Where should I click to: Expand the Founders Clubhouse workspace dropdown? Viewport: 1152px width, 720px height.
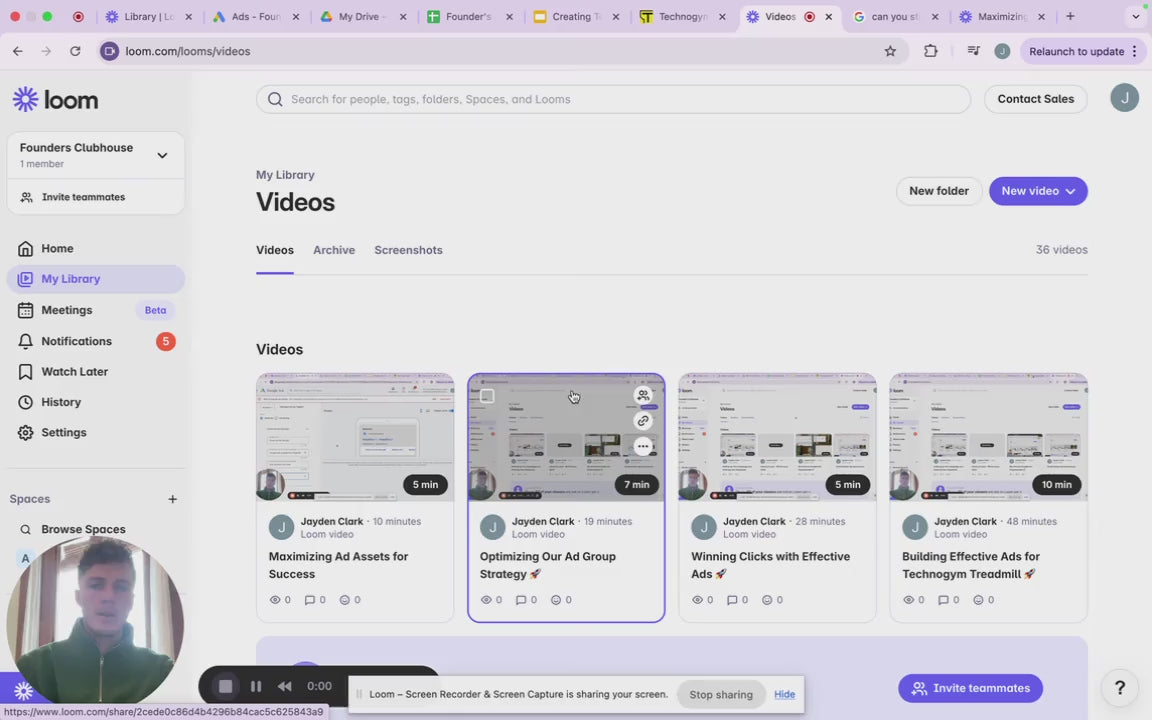click(x=162, y=155)
